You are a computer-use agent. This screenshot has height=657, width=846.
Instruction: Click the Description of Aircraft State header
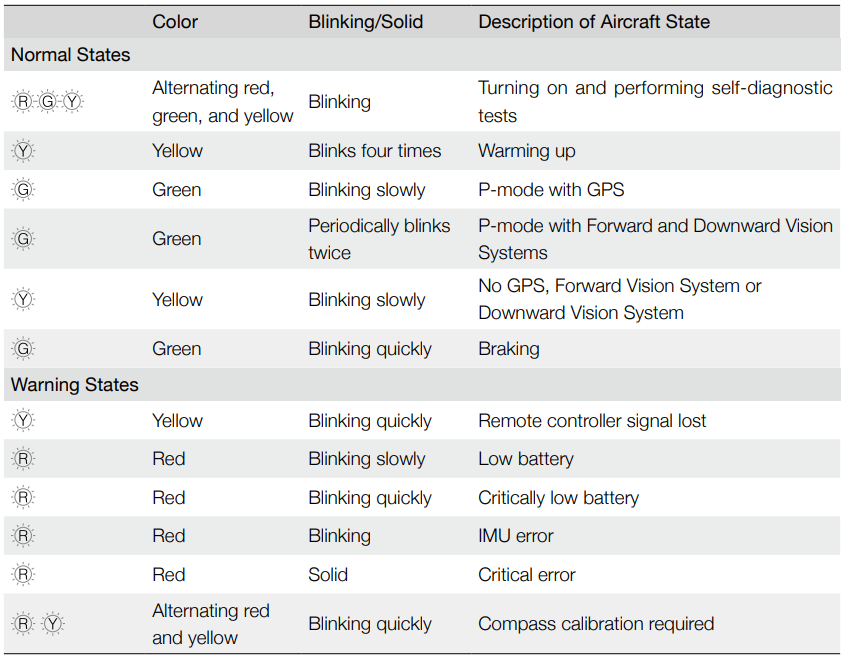(593, 22)
